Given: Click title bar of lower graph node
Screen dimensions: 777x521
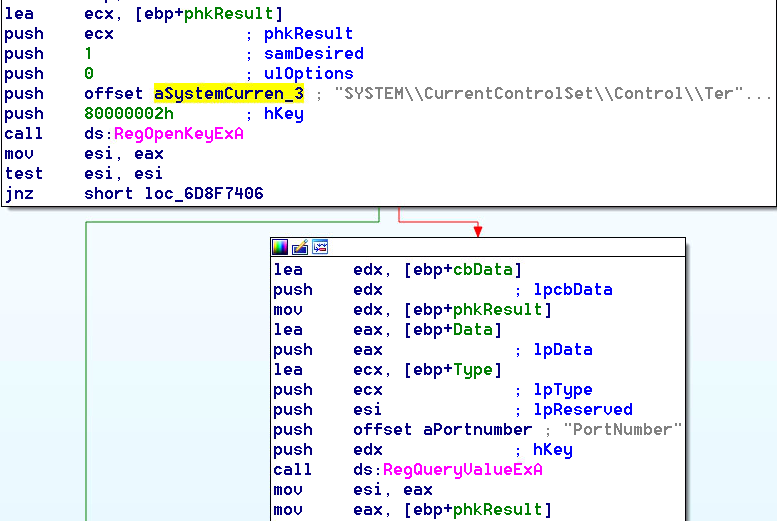Looking at the screenshot, I should [478, 247].
